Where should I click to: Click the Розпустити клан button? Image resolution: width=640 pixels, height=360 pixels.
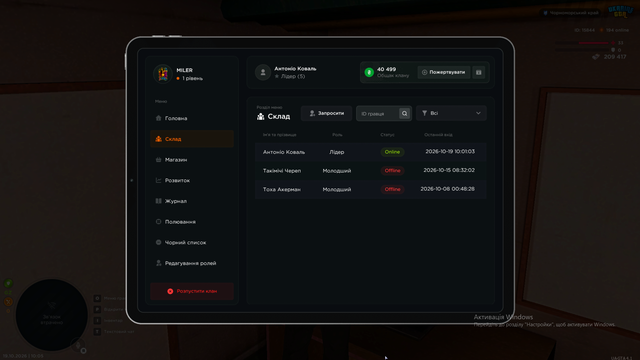click(192, 291)
